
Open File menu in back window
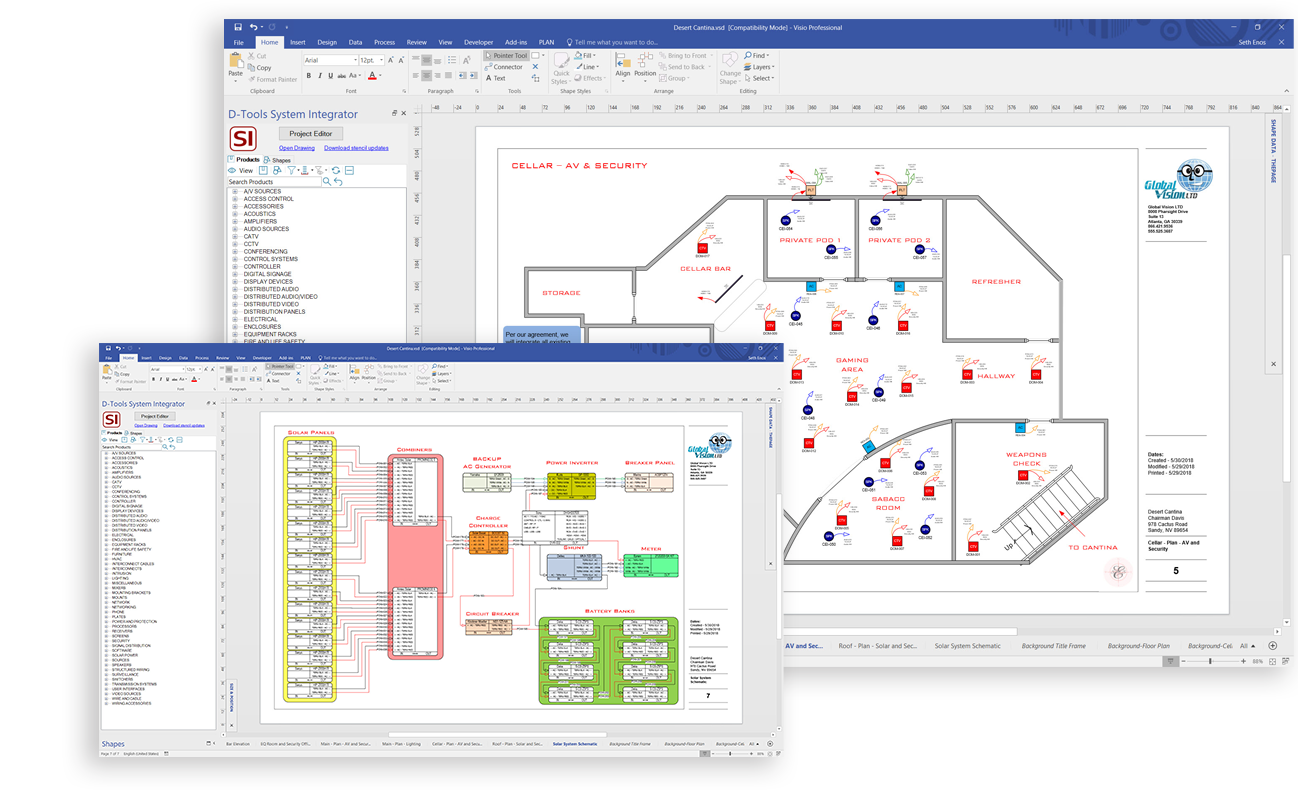point(238,43)
